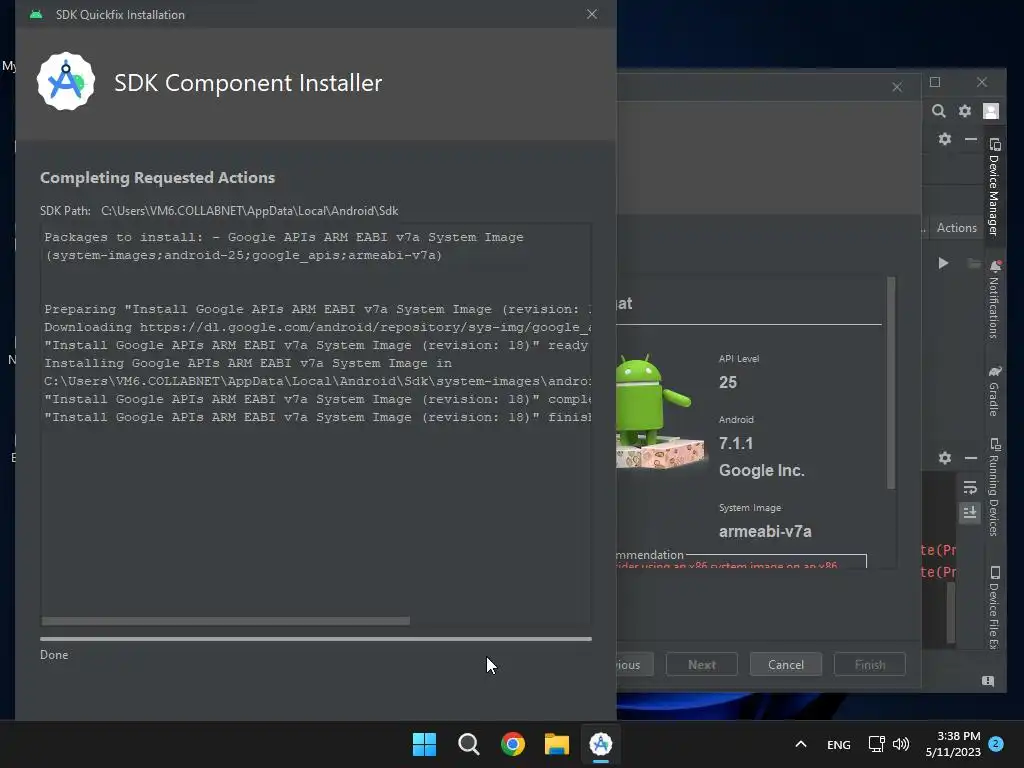Image resolution: width=1024 pixels, height=768 pixels.
Task: Open the Windows Start menu
Action: [424, 744]
